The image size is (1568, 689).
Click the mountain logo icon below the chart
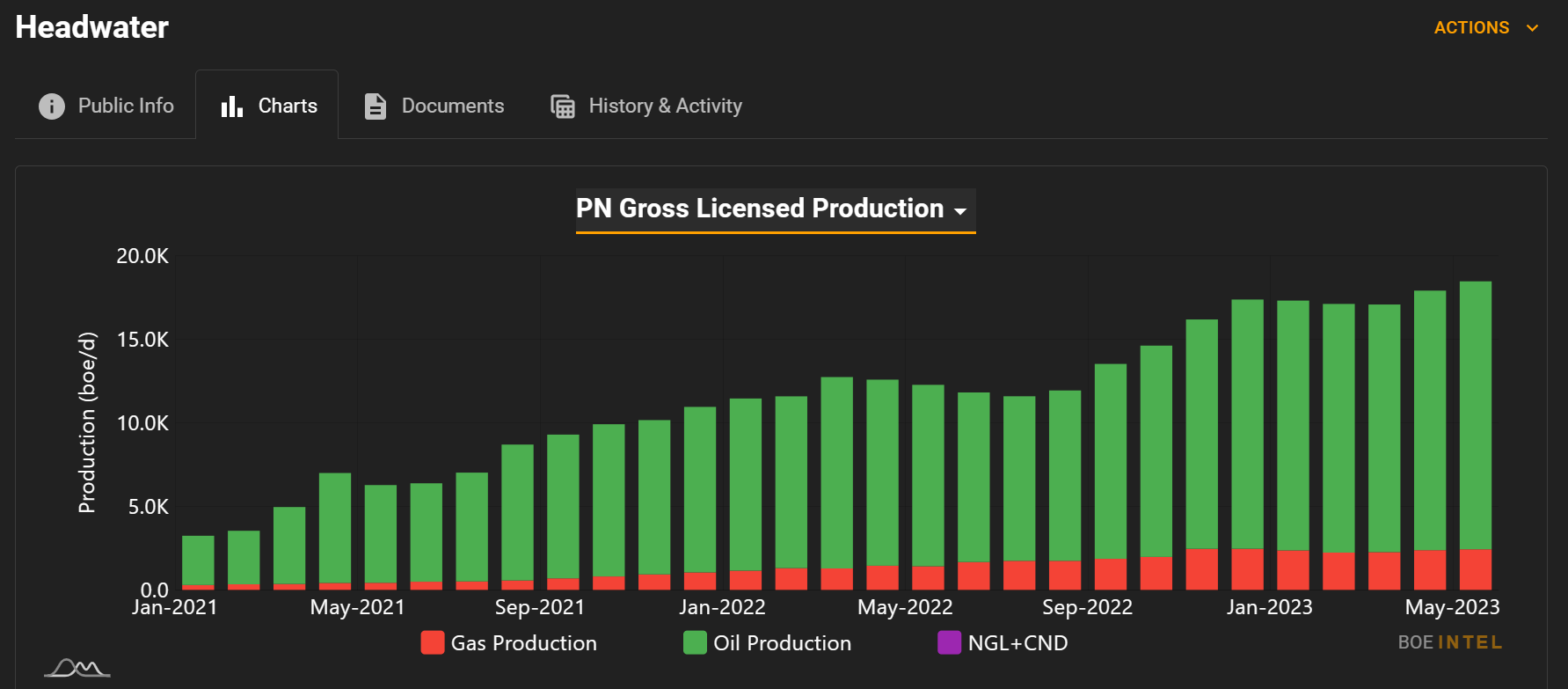click(77, 669)
